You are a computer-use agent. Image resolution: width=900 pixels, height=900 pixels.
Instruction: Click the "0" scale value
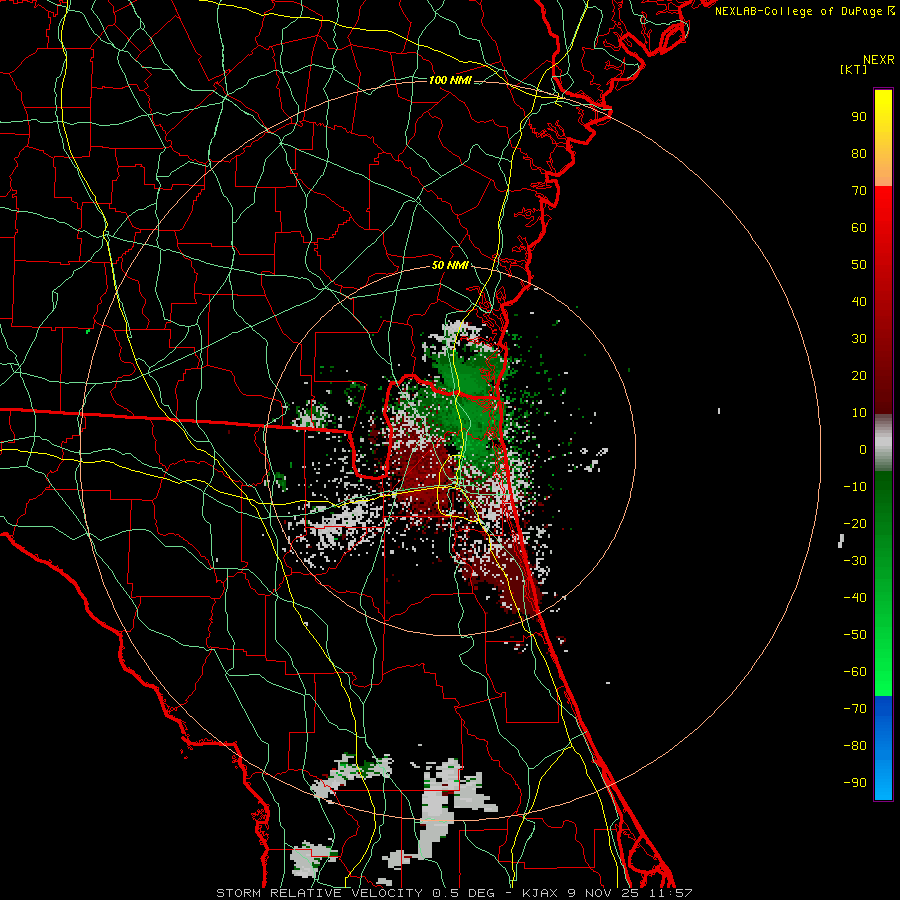point(863,449)
